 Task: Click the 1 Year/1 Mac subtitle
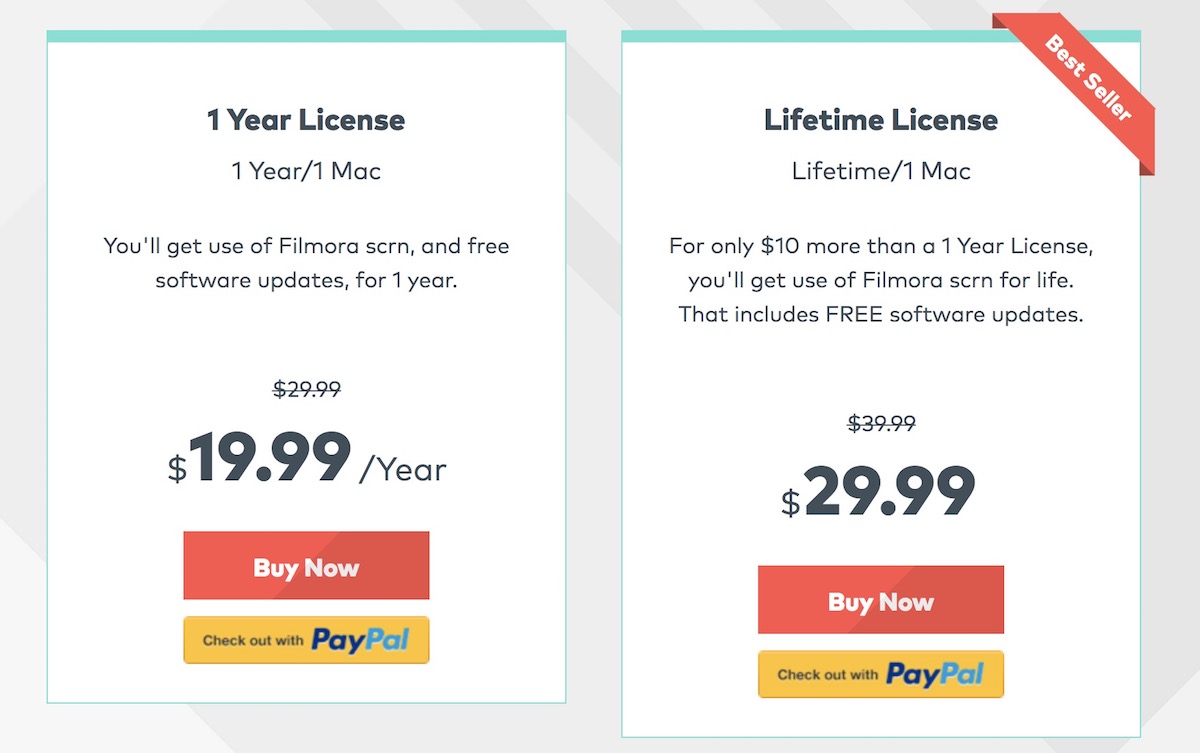[x=306, y=171]
